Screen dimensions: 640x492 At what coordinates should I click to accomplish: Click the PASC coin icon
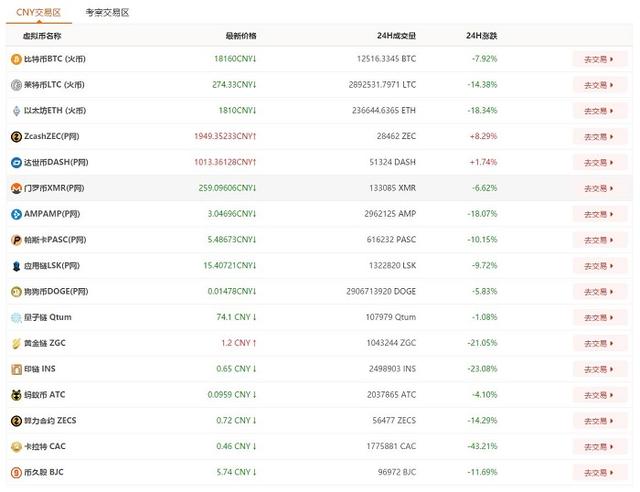(16, 240)
